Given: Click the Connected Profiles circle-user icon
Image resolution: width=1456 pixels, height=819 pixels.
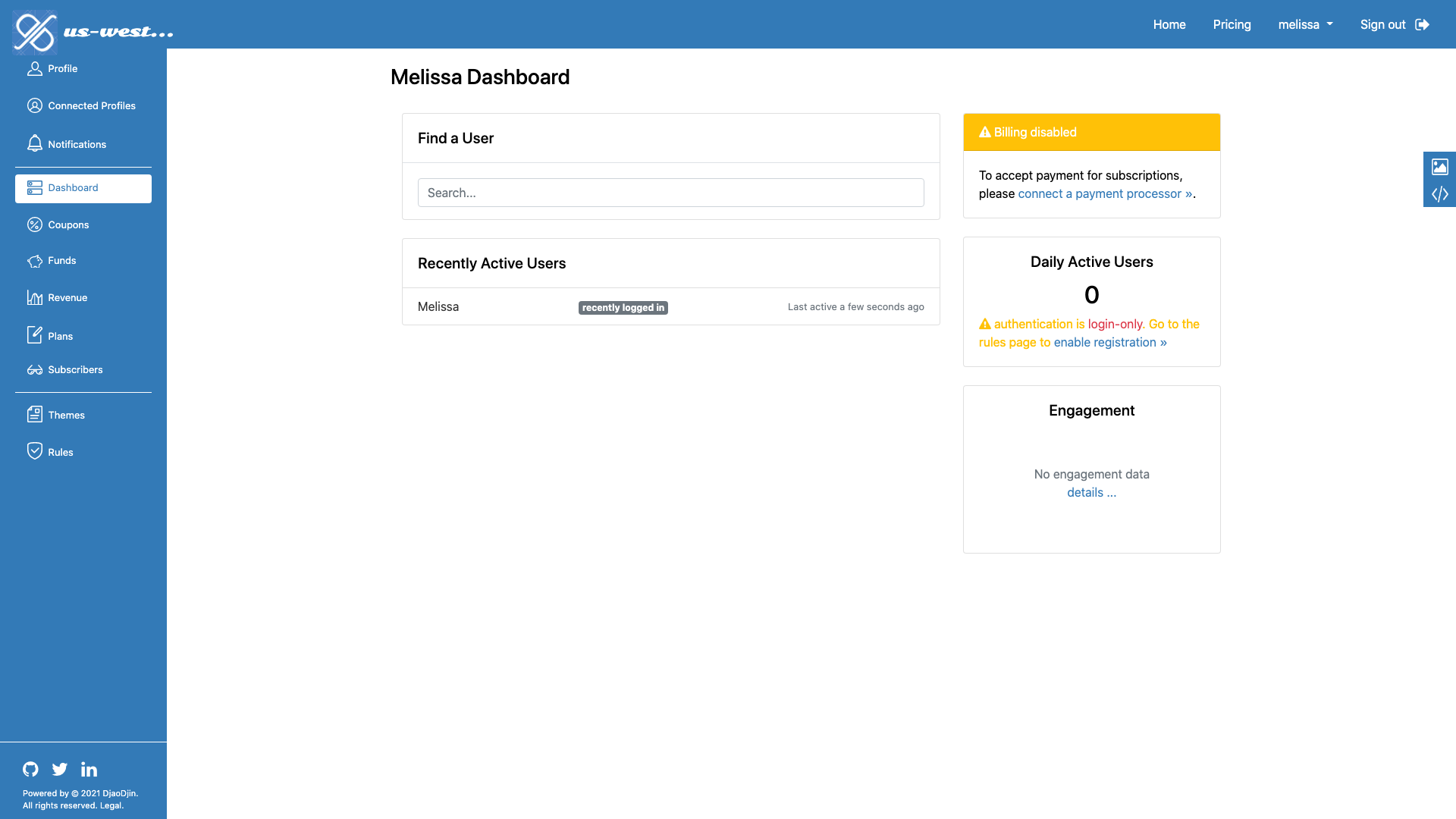Looking at the screenshot, I should point(35,106).
